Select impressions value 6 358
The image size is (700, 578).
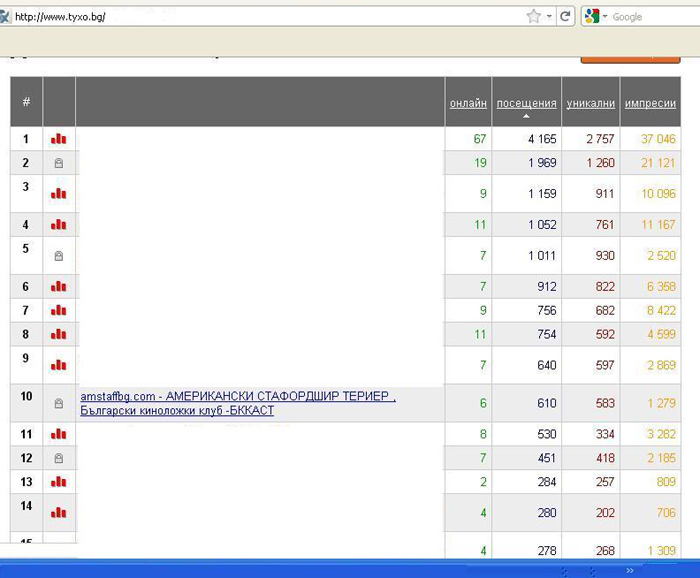(x=661, y=286)
